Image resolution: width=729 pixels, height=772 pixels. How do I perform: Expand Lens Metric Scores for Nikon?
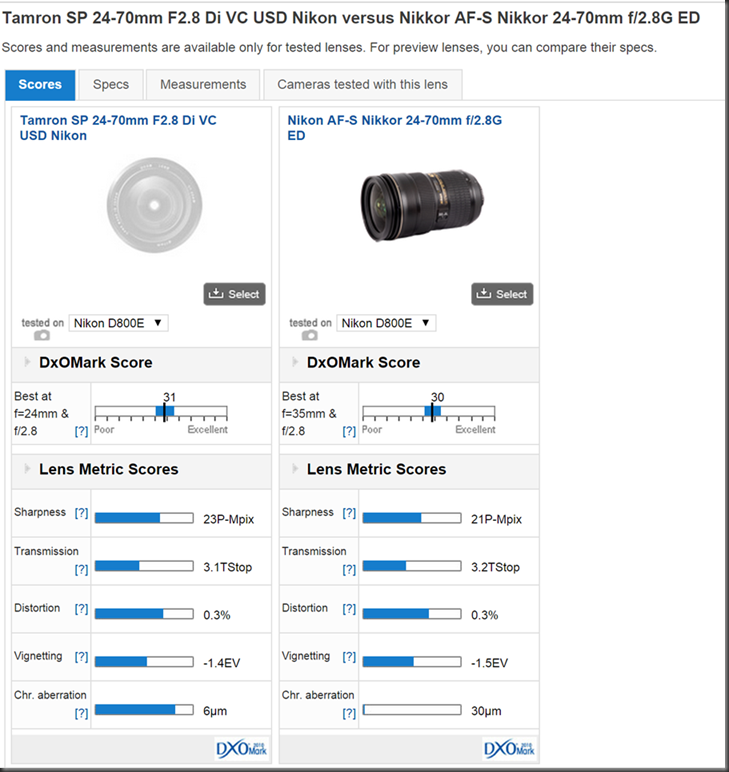point(295,469)
